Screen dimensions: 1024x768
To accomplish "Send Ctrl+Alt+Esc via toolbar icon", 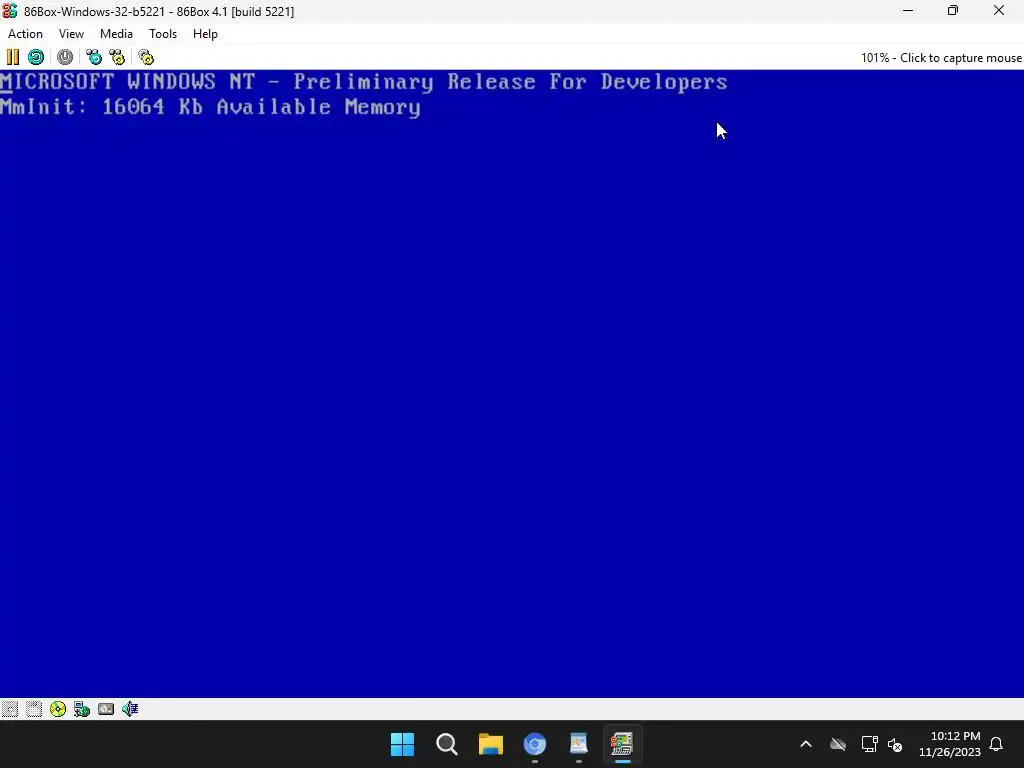I will click(x=117, y=57).
